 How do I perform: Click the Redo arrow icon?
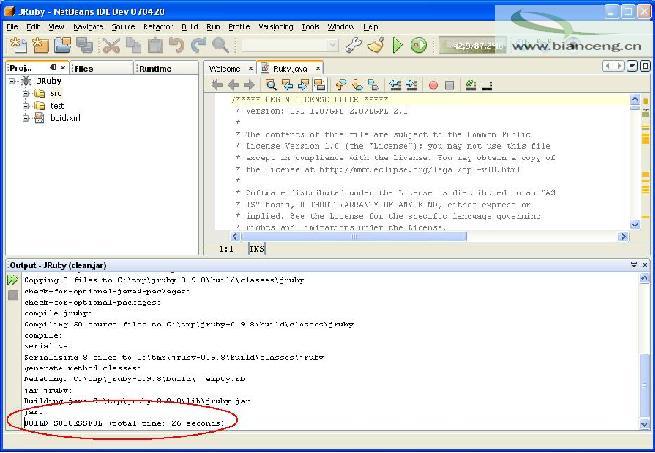click(198, 45)
